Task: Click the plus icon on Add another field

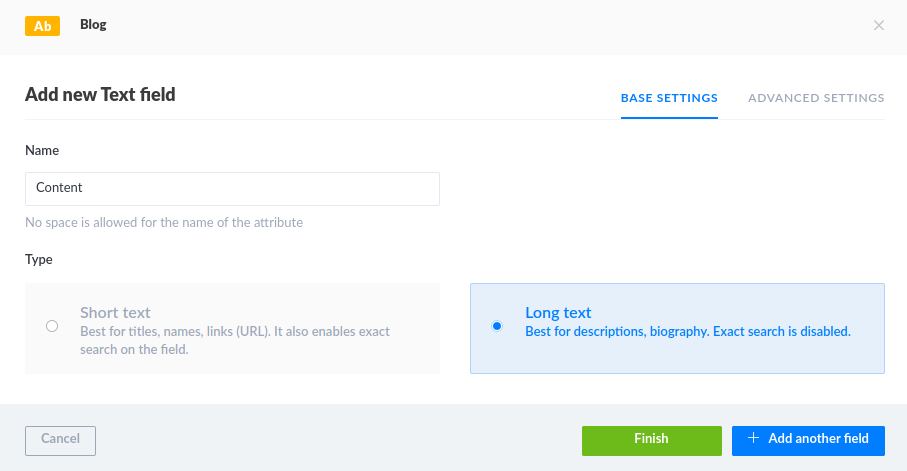Action: [754, 439]
